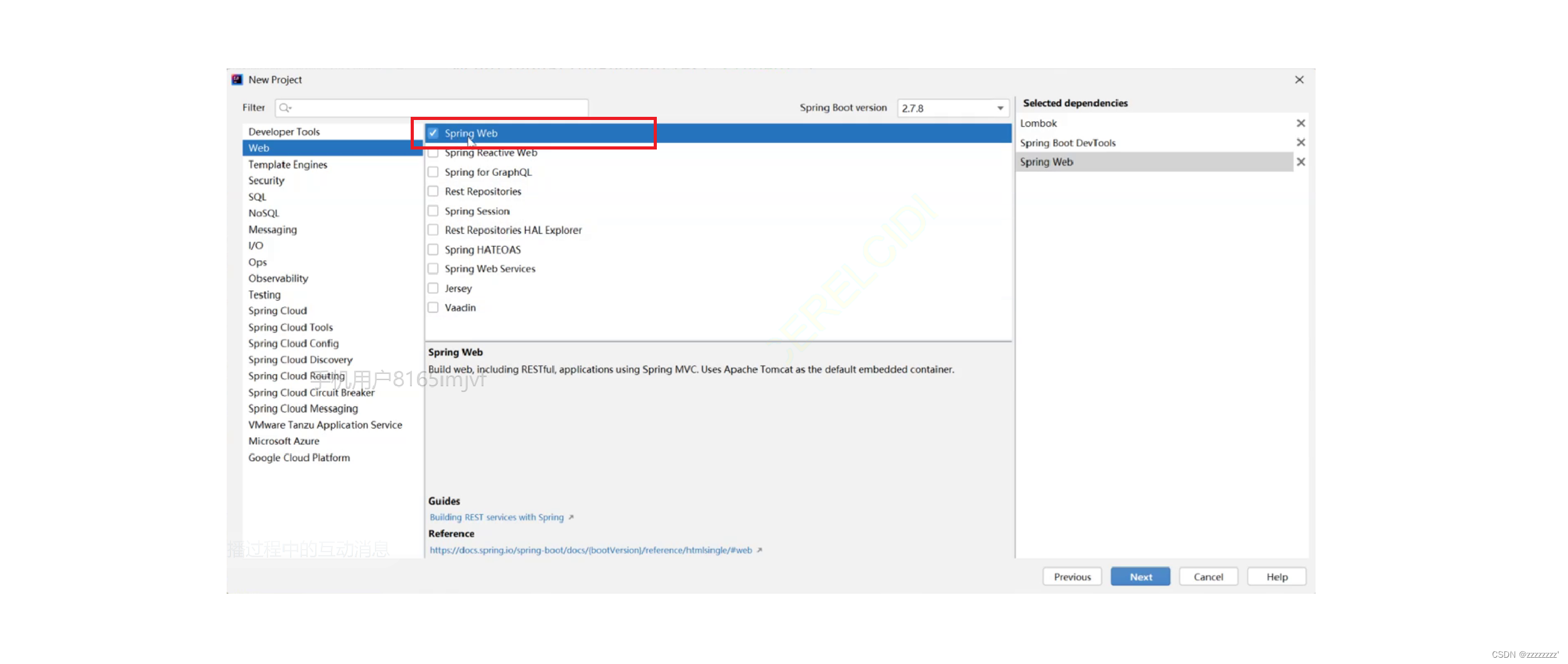Viewport: 1568px width, 664px height.
Task: Enable Spring Reactive Web dependency
Action: click(x=433, y=153)
